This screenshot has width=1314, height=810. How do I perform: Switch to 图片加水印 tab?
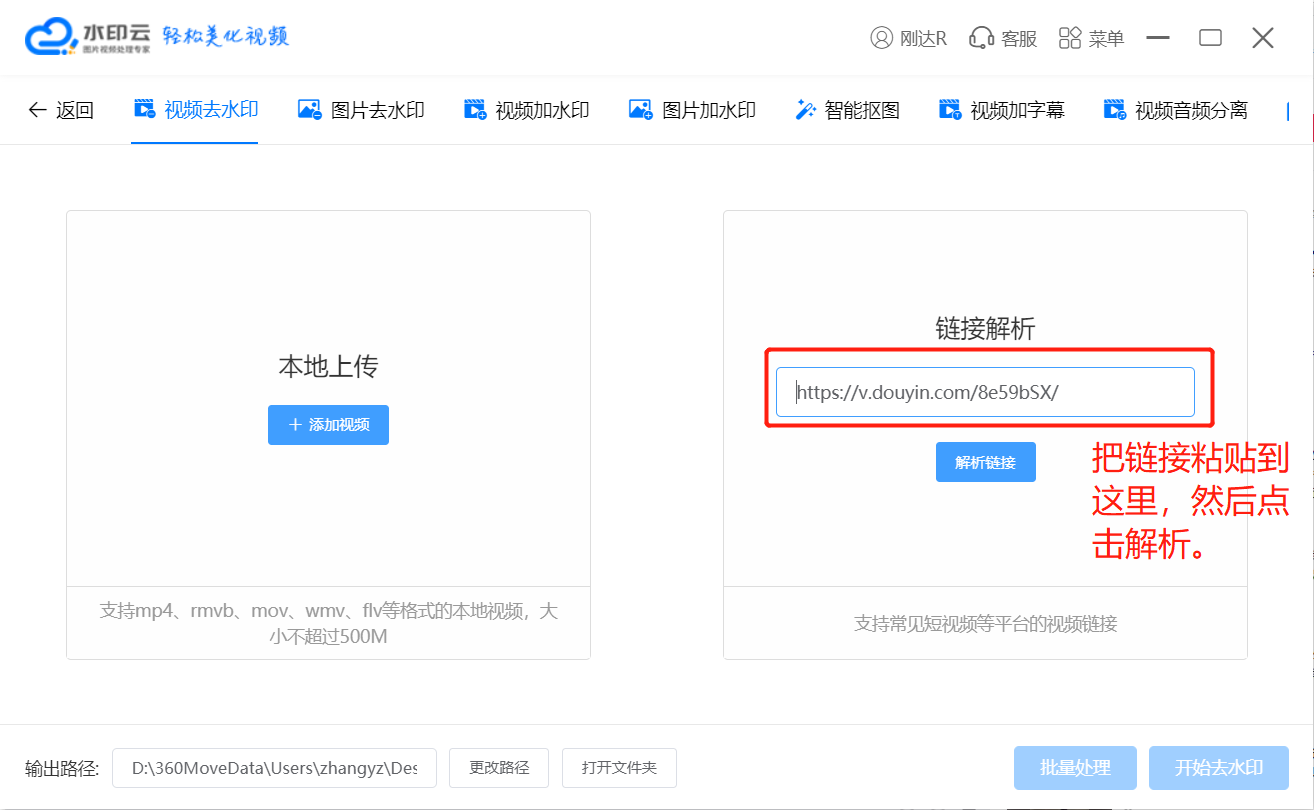click(x=692, y=110)
